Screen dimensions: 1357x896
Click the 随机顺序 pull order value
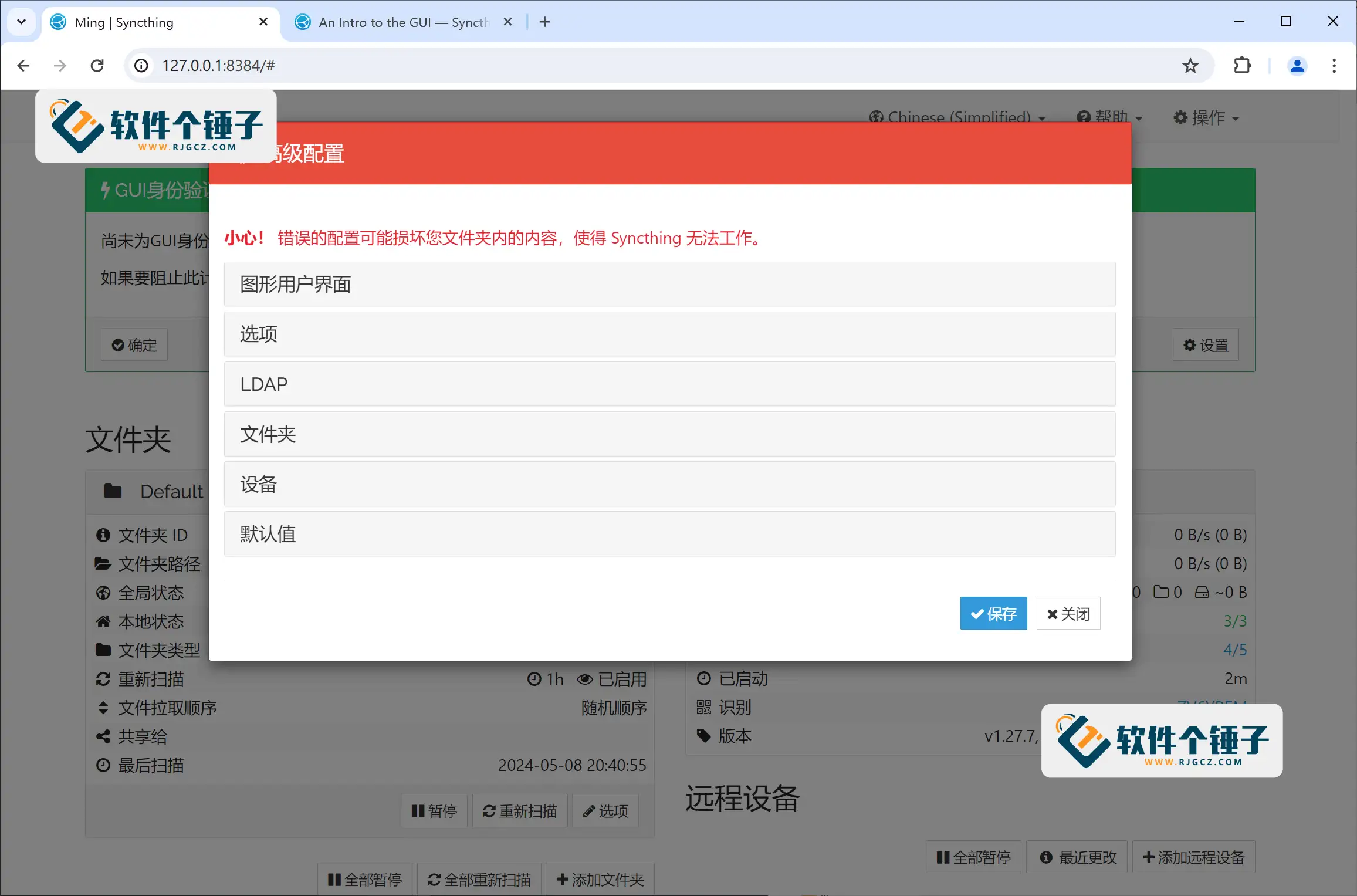pos(614,708)
